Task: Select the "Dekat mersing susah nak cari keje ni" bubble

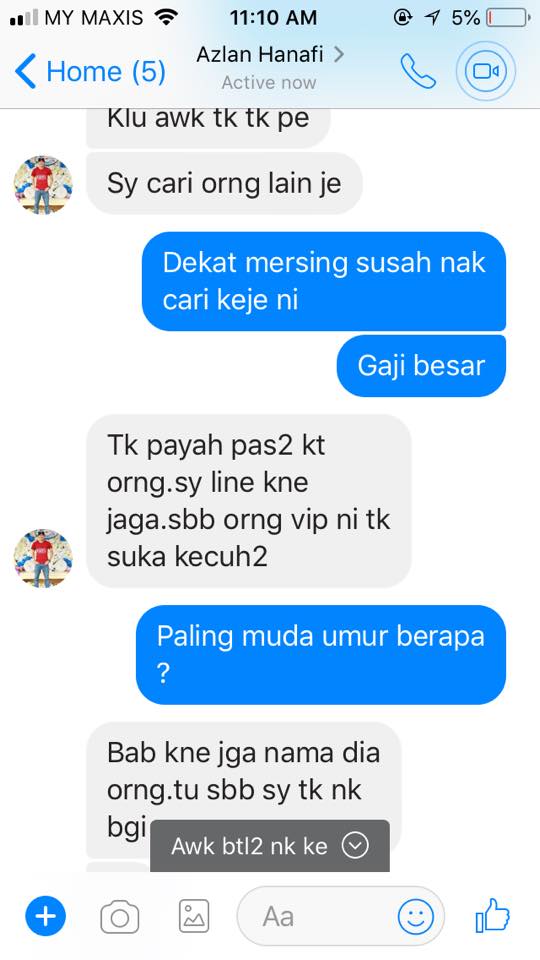Action: [x=324, y=281]
